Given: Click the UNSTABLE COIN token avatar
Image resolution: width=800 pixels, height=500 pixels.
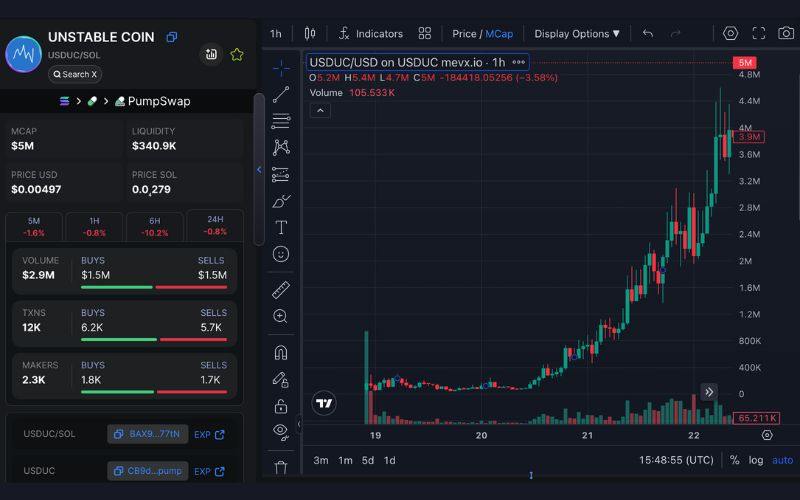Looking at the screenshot, I should 23,54.
